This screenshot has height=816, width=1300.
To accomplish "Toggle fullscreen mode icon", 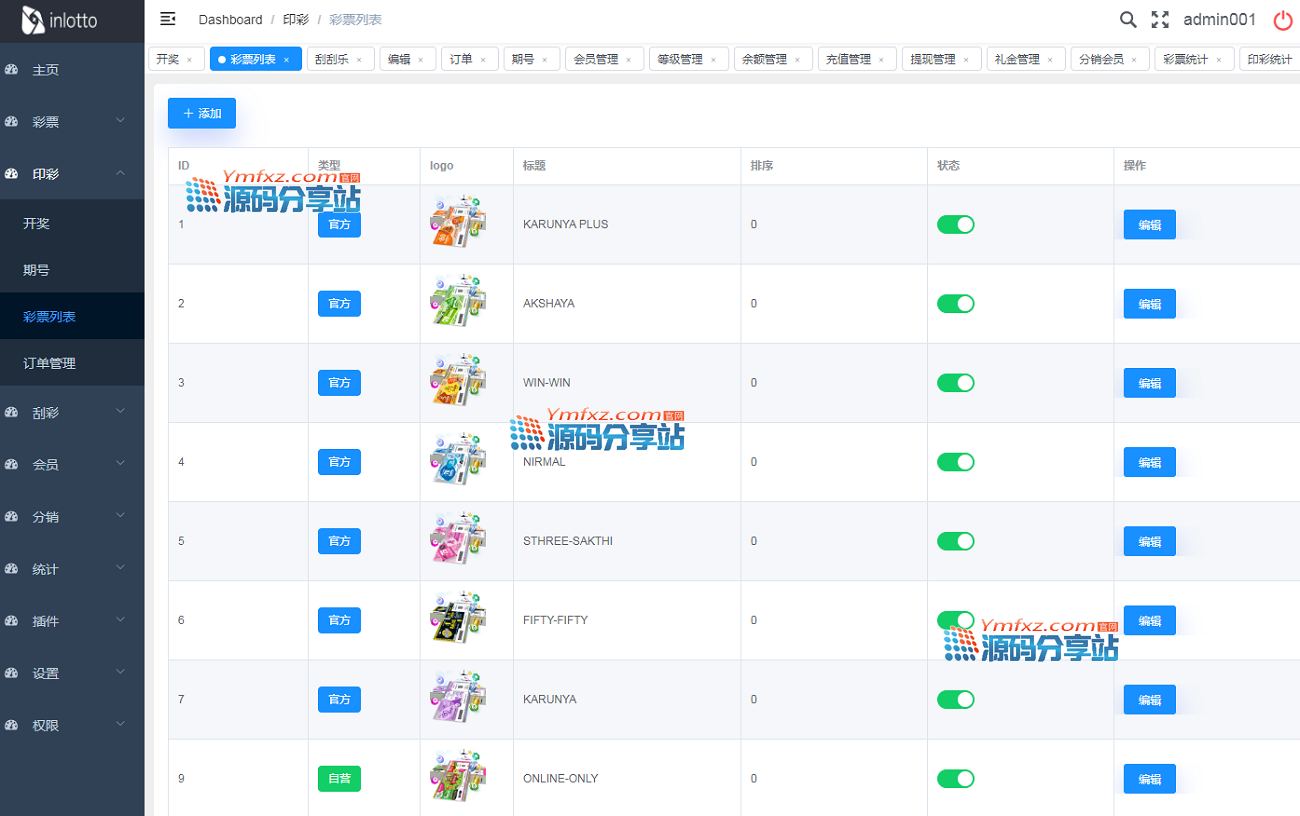I will click(x=1160, y=20).
